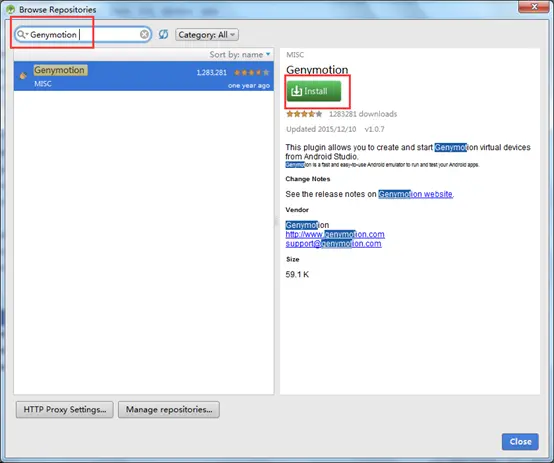Click the 'MISC' category in the list row
This screenshot has height=463, width=554.
pyautogui.click(x=43, y=84)
